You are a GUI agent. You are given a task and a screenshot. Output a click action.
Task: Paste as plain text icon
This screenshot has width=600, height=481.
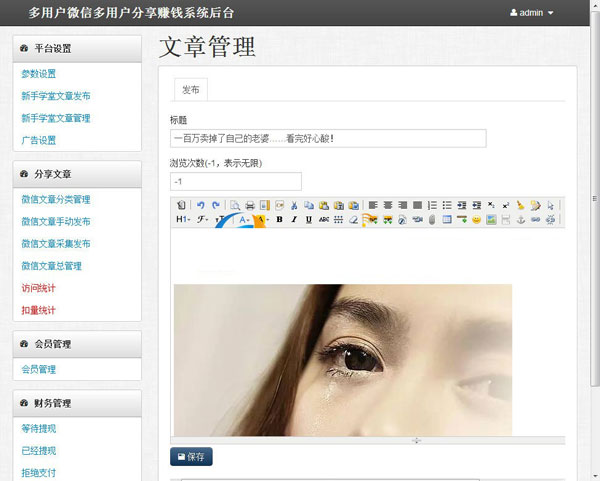point(339,205)
